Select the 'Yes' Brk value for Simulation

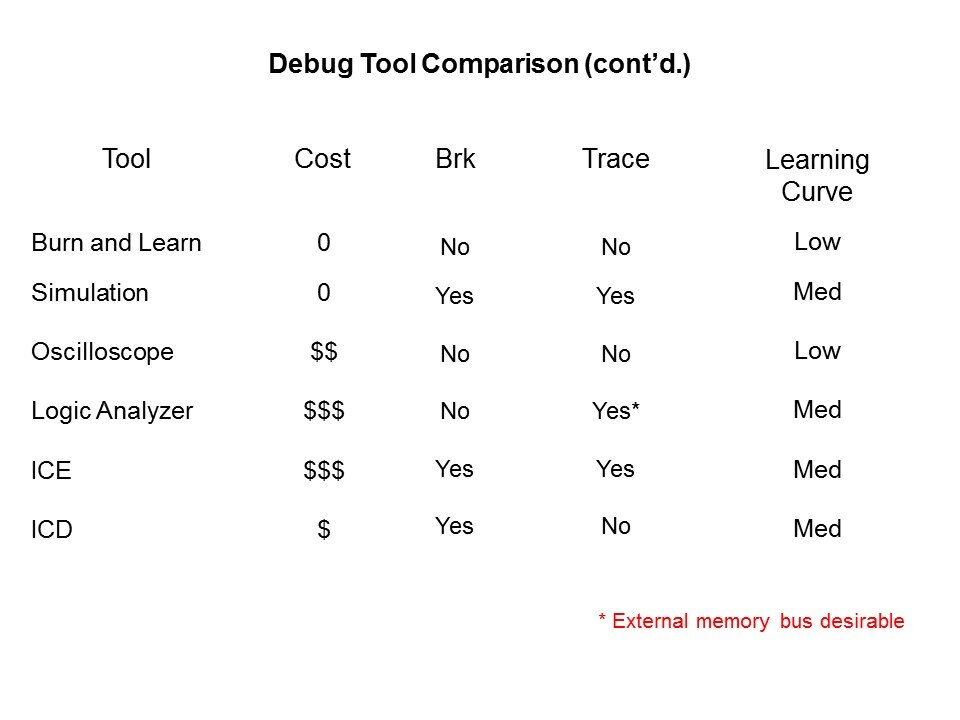pyautogui.click(x=455, y=296)
